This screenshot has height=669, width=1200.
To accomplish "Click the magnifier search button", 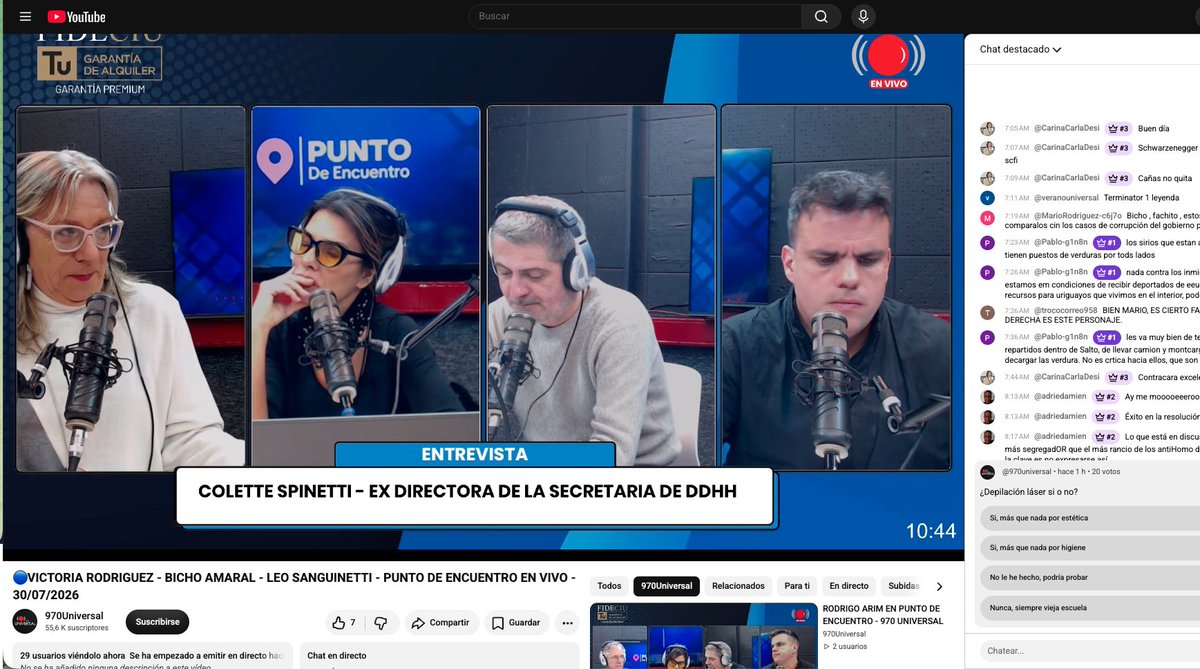I will (821, 16).
